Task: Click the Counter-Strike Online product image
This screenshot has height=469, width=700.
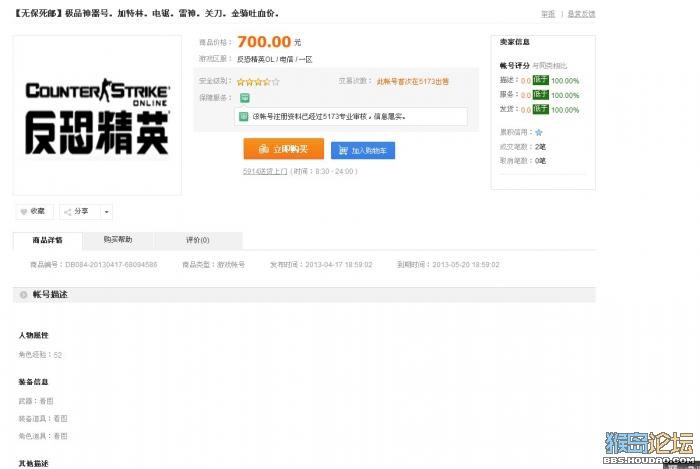Action: [x=97, y=115]
